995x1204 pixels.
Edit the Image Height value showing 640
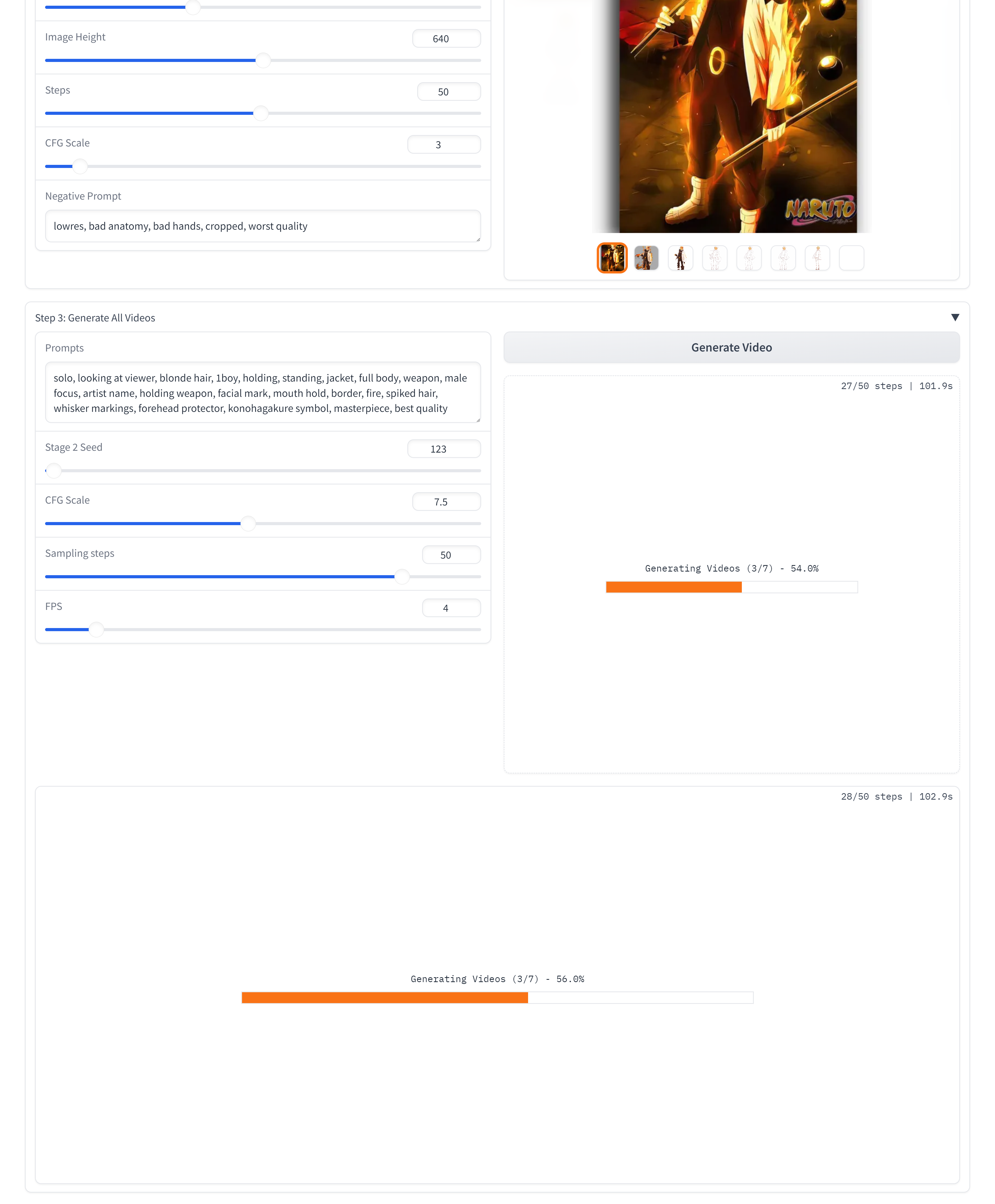click(446, 38)
